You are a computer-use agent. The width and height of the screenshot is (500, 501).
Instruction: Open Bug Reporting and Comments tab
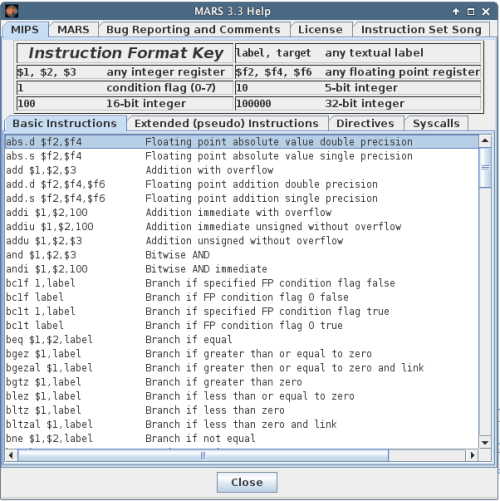click(x=193, y=29)
